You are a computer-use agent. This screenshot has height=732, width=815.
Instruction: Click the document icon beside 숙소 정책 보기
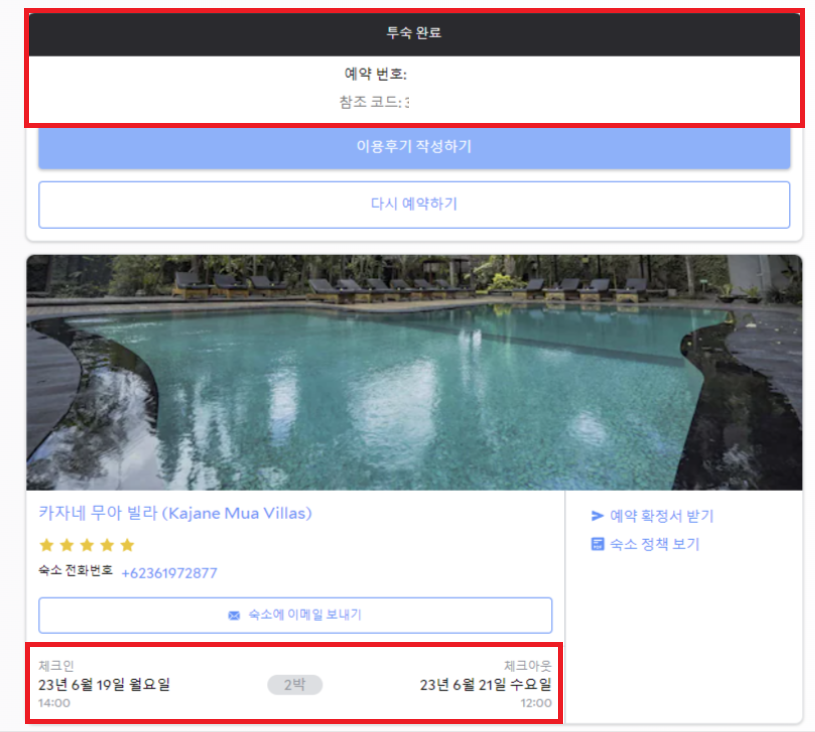(x=597, y=544)
